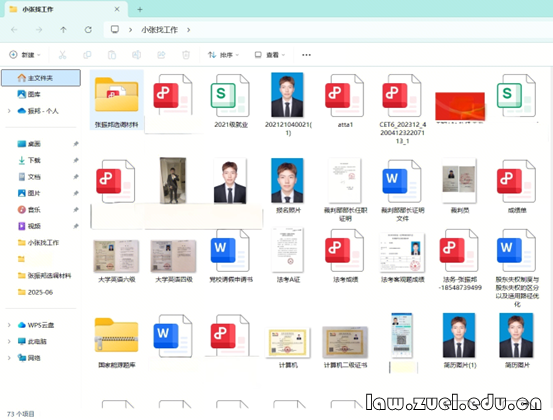Open 2025-06 folder in the sidebar
The width and height of the screenshot is (553, 420).
[35, 292]
